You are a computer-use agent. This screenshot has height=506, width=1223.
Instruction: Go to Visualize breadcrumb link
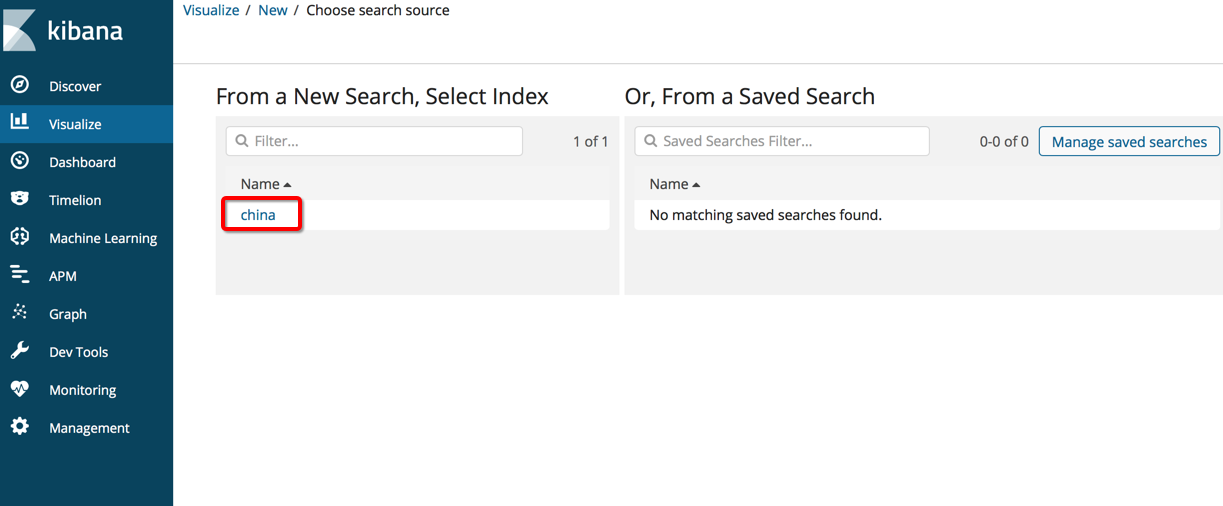point(211,10)
